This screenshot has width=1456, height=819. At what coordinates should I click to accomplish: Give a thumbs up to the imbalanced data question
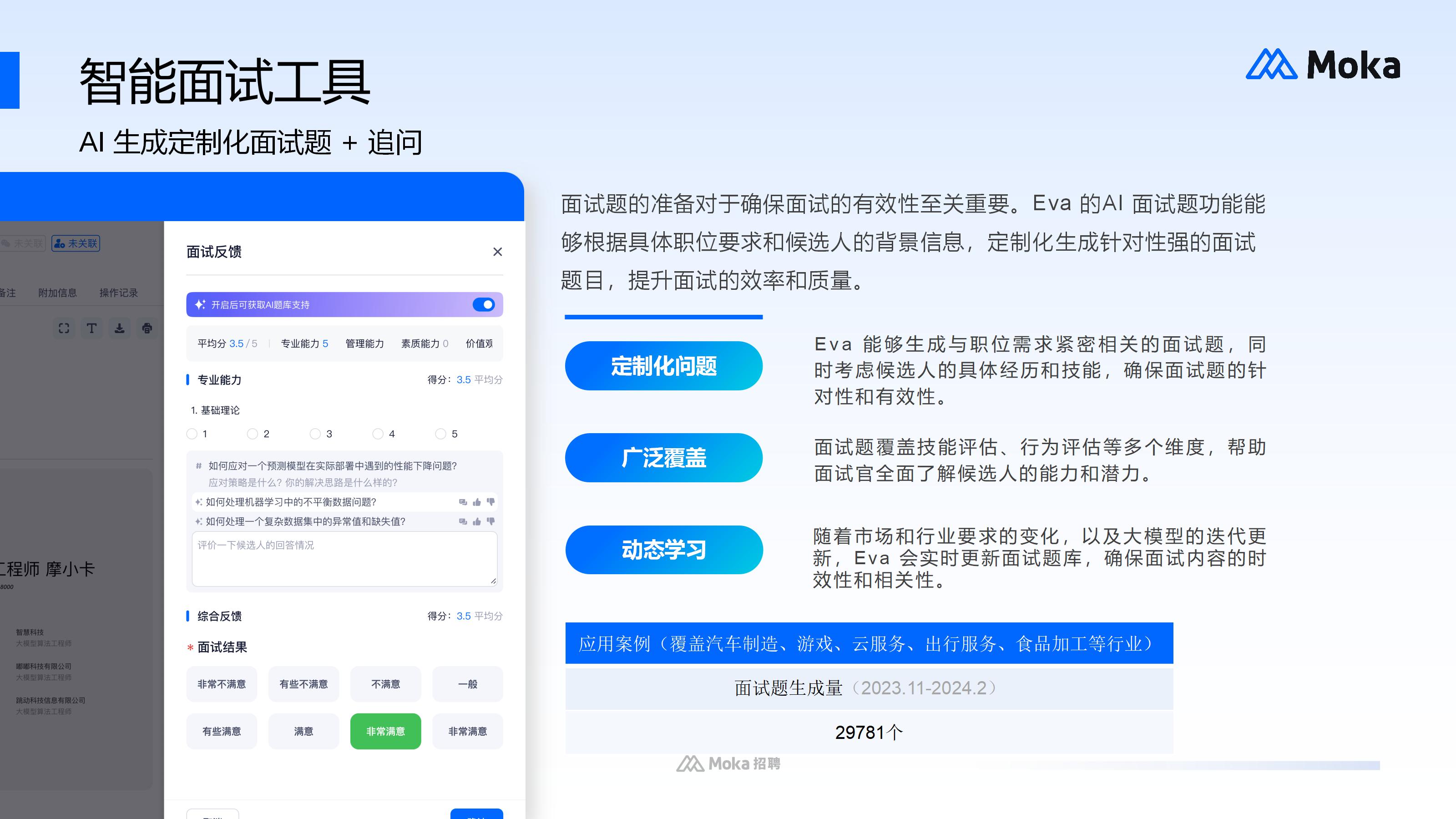(478, 502)
